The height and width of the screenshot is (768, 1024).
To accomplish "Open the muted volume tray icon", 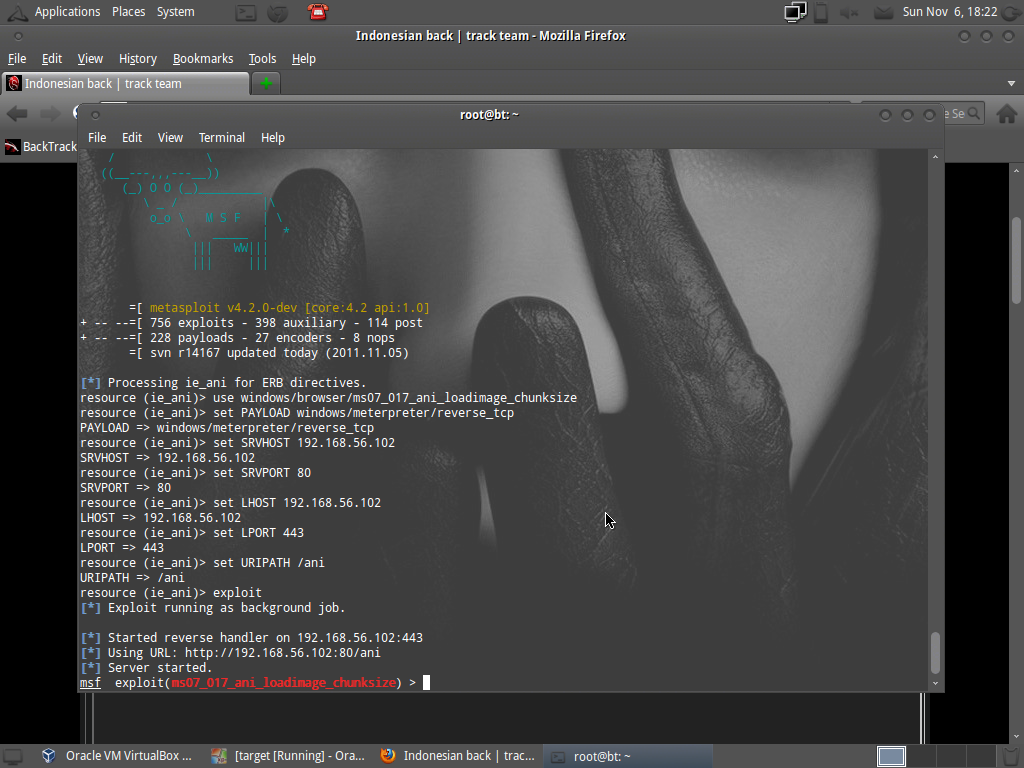I will coord(849,12).
